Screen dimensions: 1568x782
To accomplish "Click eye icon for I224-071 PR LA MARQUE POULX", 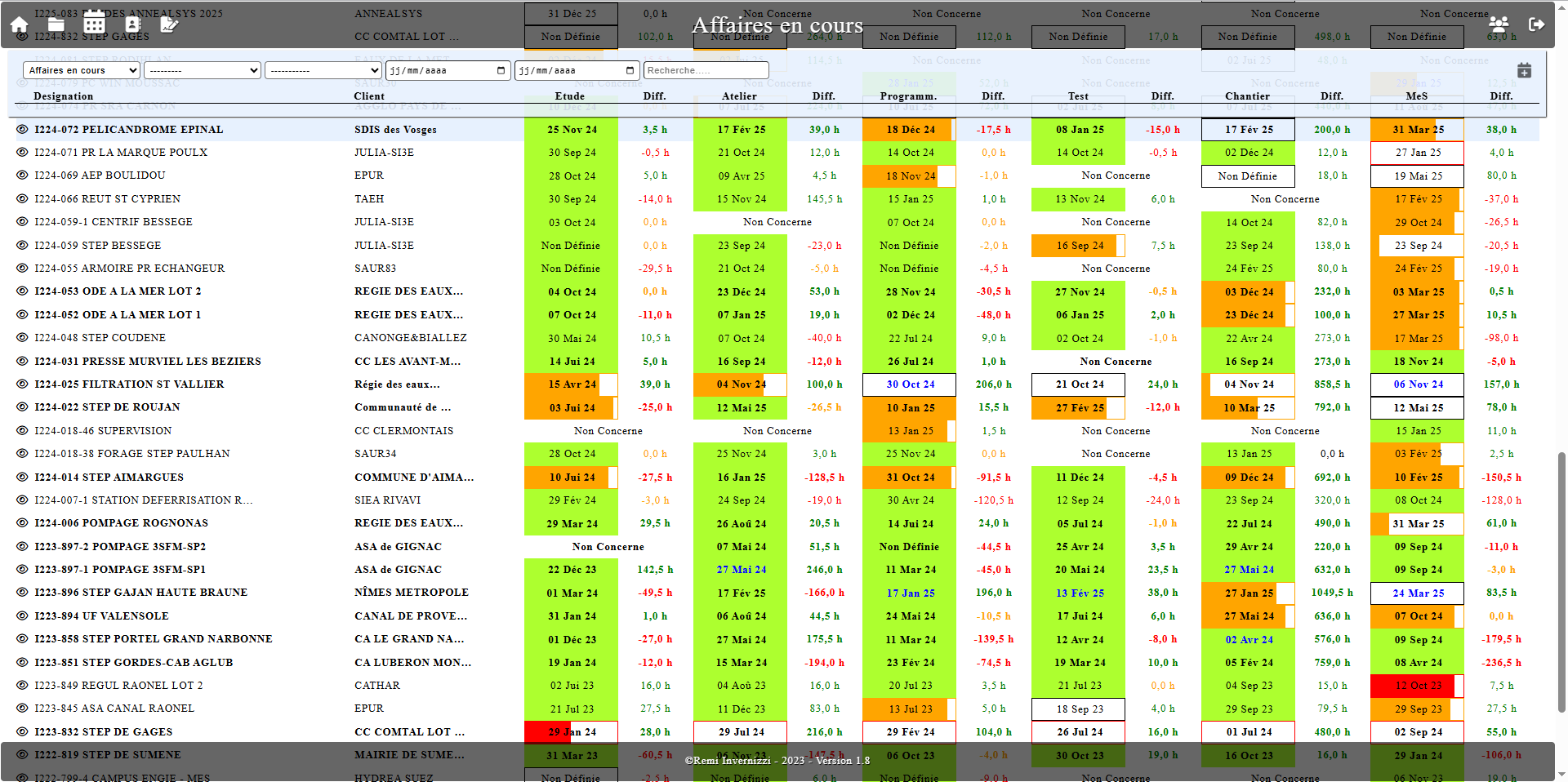I will [x=22, y=152].
